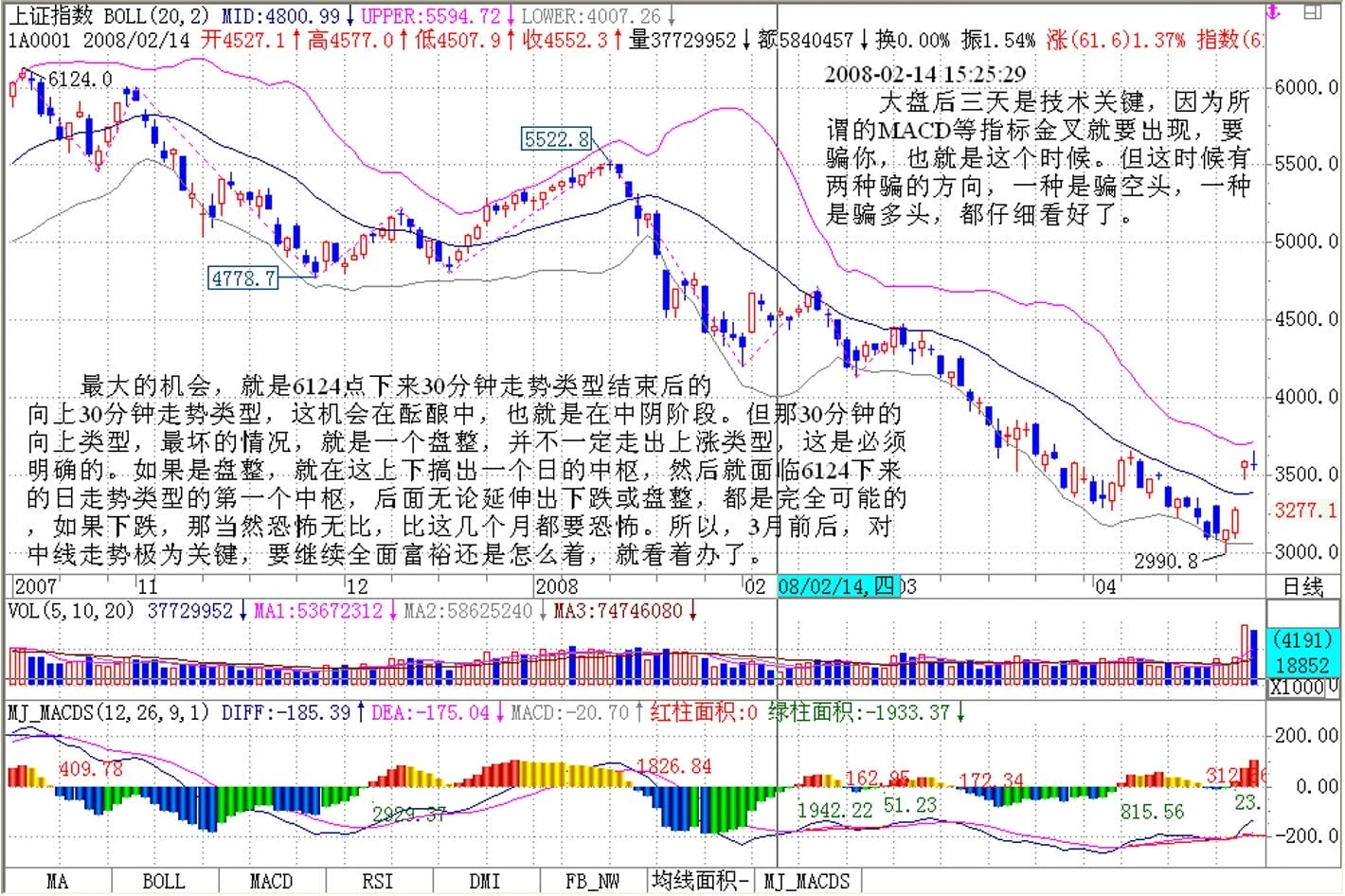Select the DMI indicator tab
This screenshot has width=1345, height=896.
click(x=485, y=882)
